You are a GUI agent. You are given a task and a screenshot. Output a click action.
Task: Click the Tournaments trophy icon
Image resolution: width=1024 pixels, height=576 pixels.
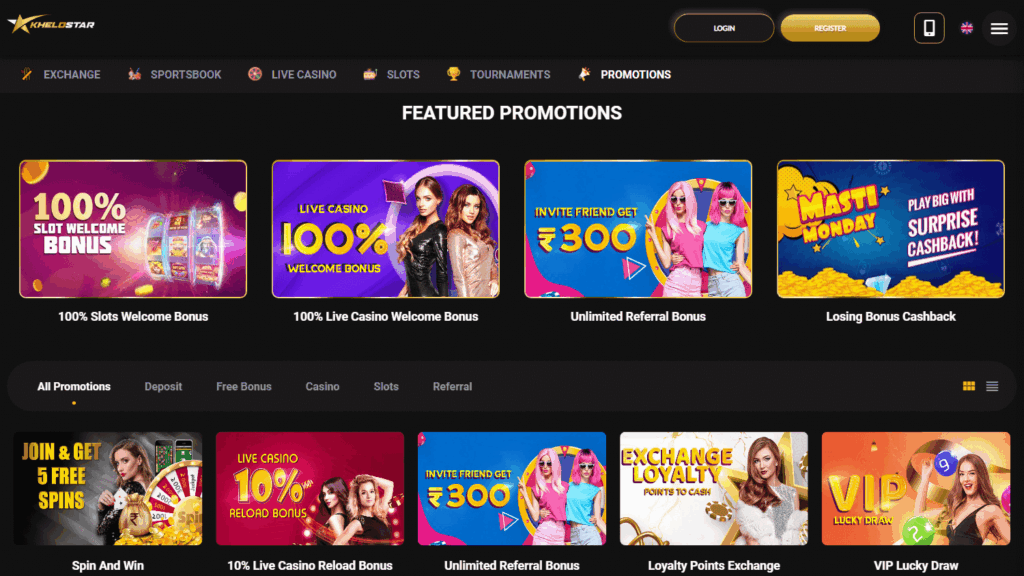point(453,74)
